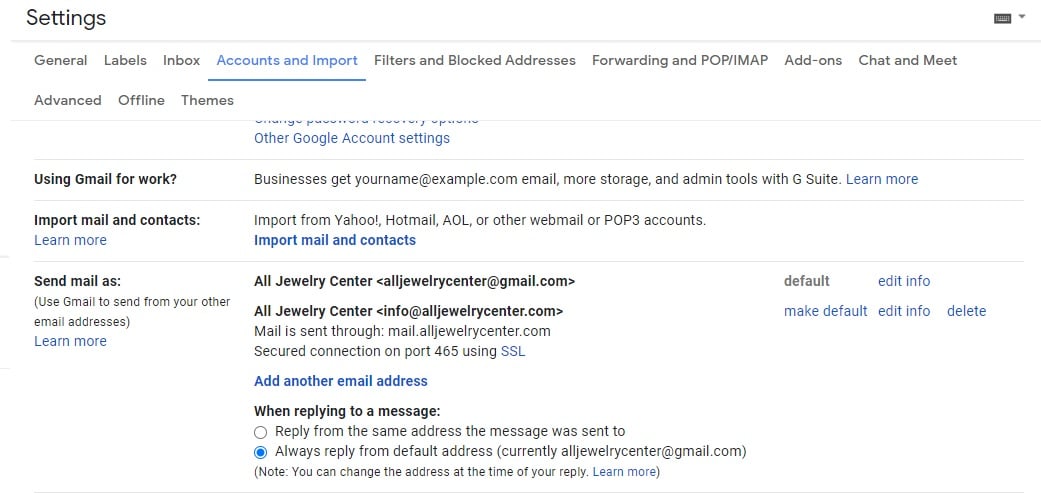Viewport: 1041px width, 493px height.
Task: Open the Advanced settings tab
Action: pos(68,100)
